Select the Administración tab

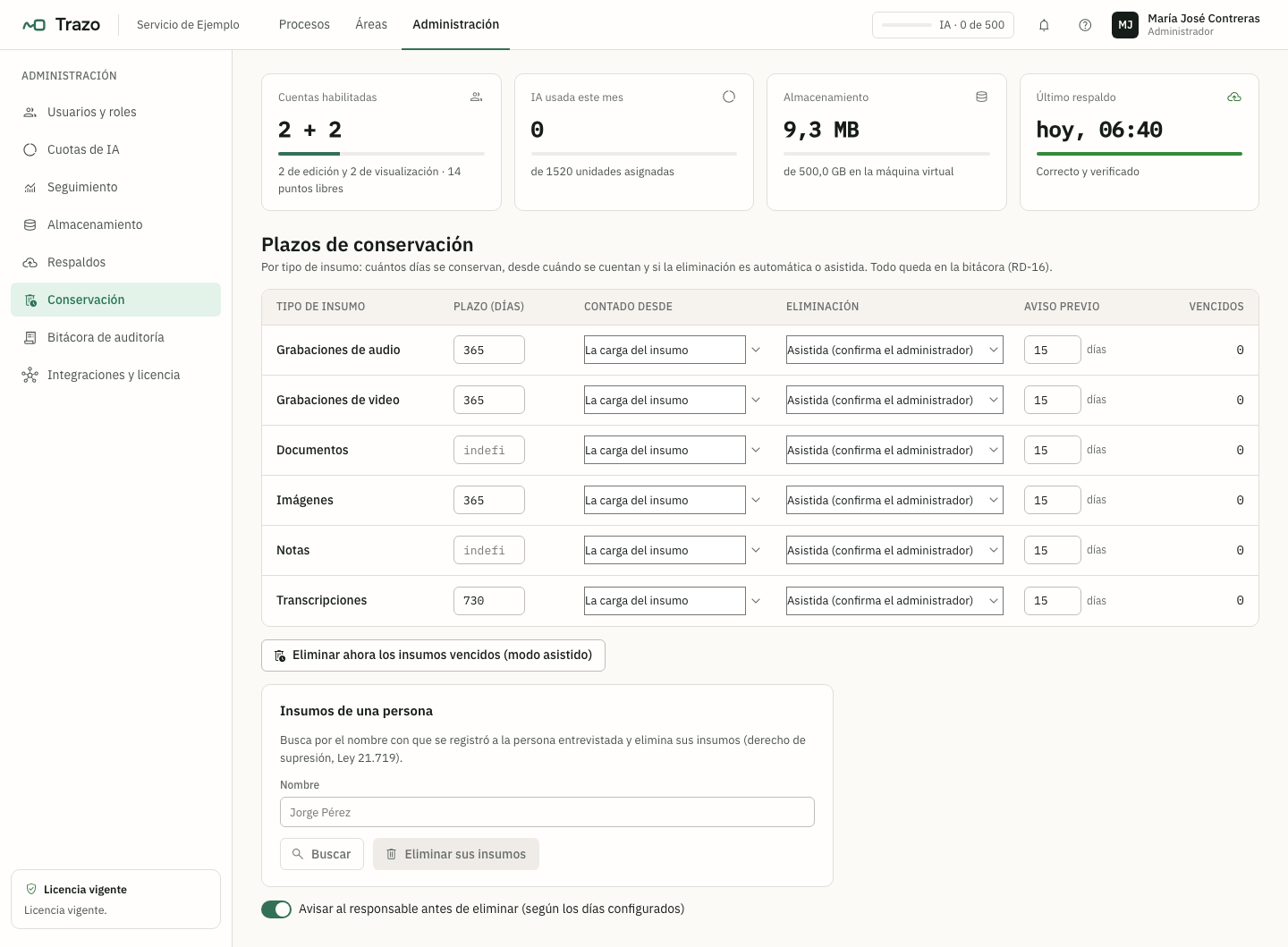(456, 25)
